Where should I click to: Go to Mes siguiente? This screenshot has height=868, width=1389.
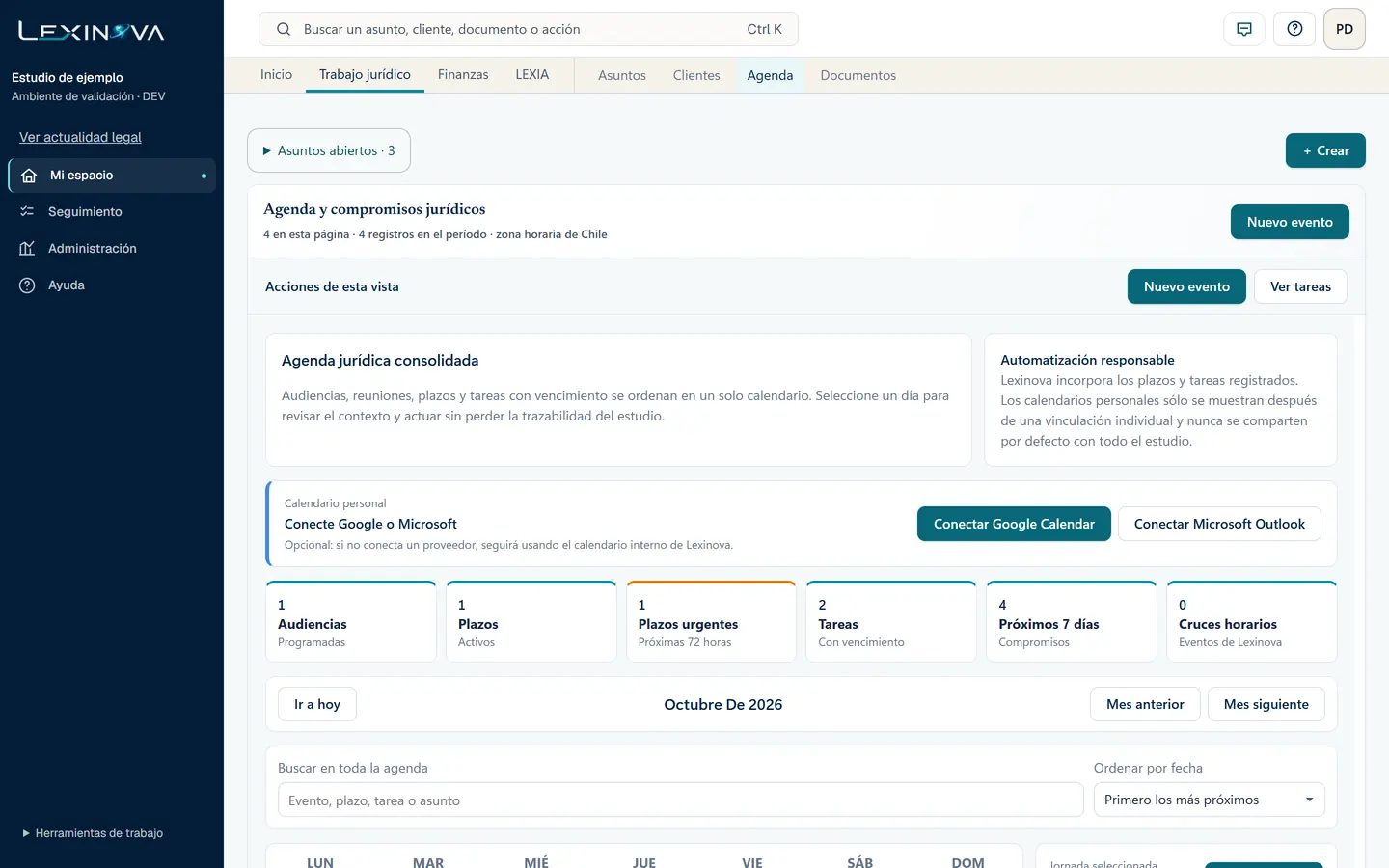click(1266, 704)
